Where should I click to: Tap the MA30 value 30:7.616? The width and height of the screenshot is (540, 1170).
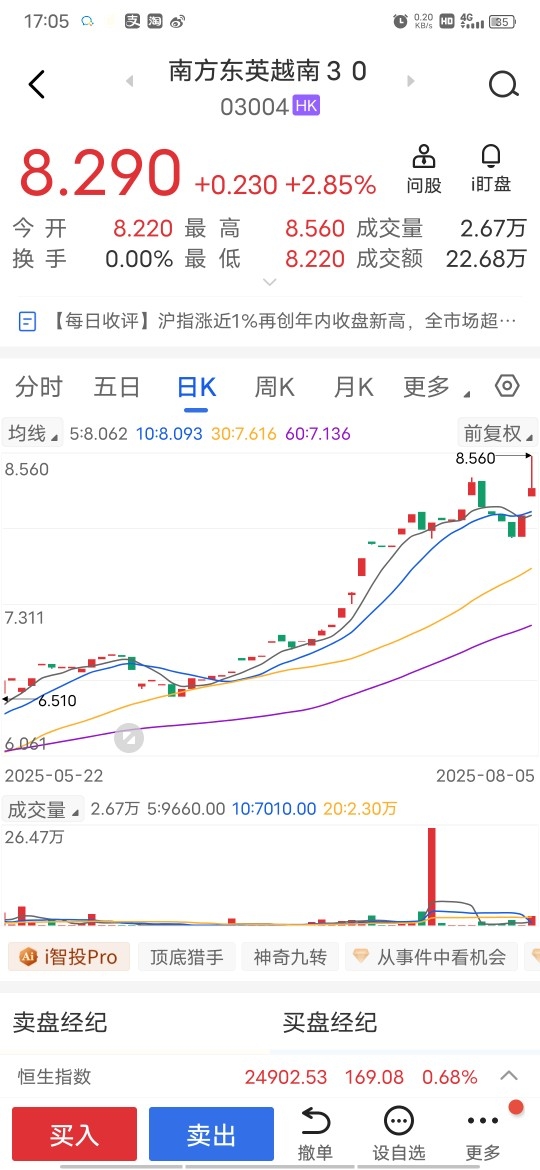(x=243, y=434)
